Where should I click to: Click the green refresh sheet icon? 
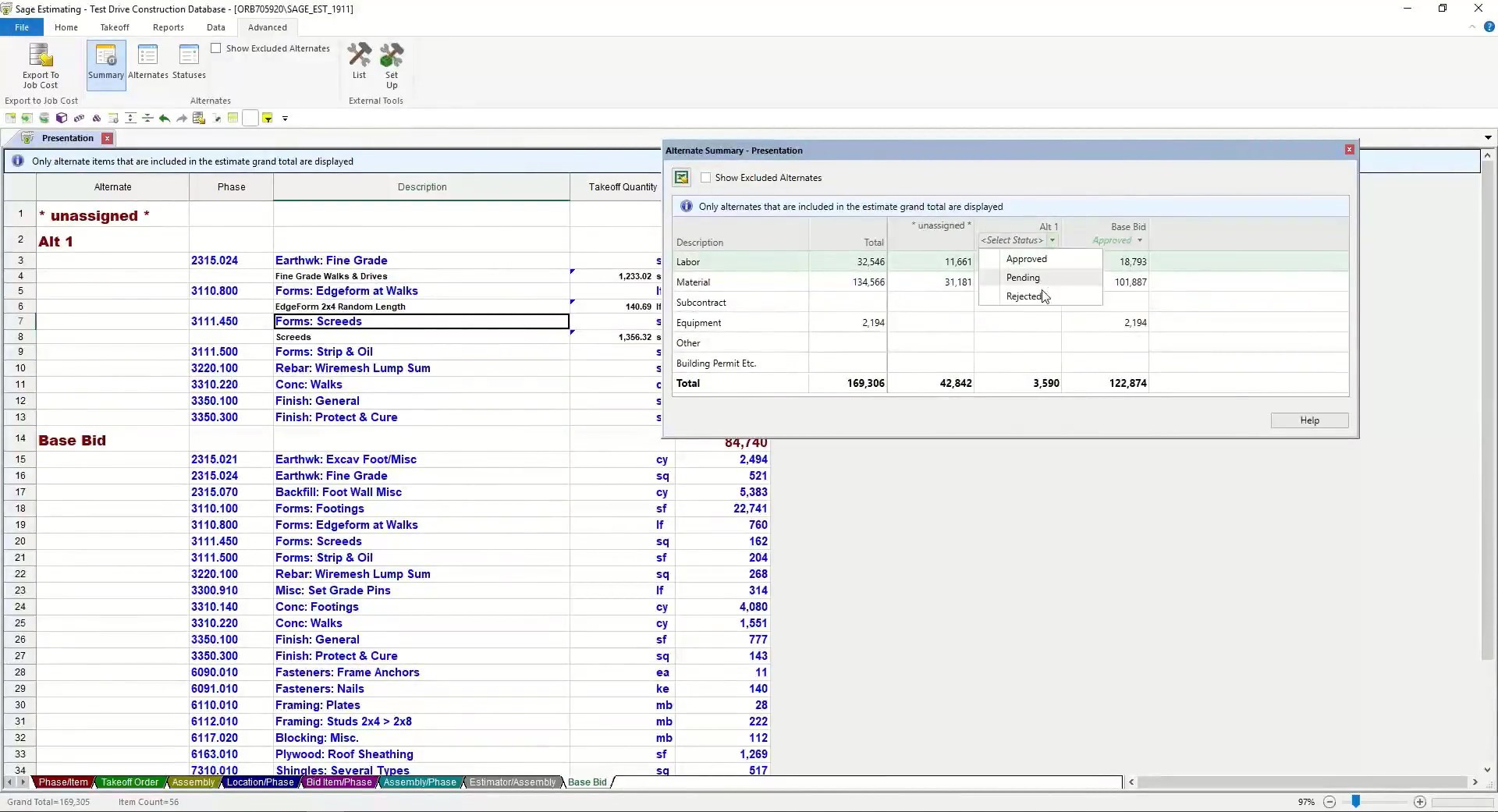pos(27,119)
